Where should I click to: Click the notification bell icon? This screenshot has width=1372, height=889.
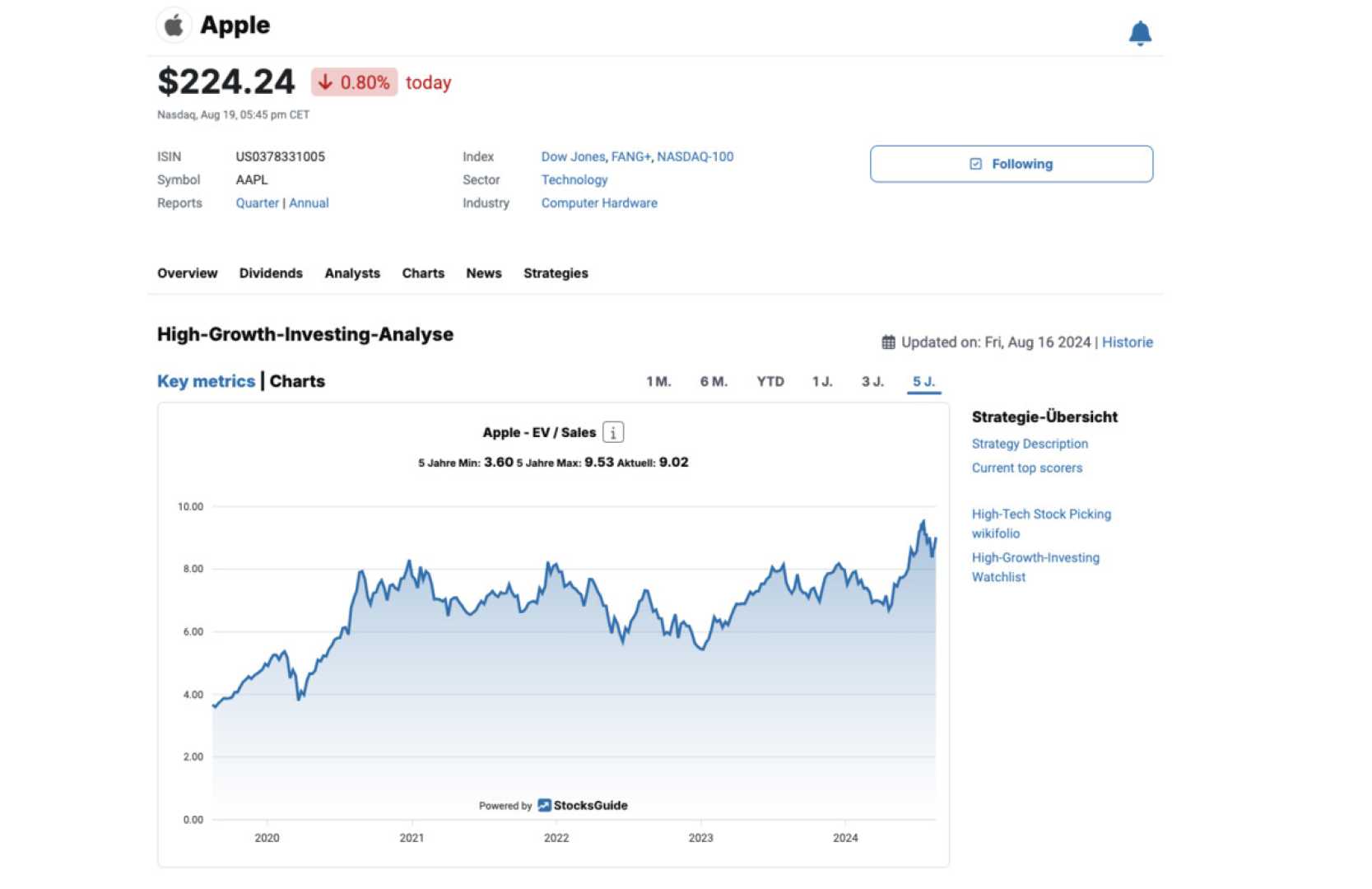[1141, 32]
